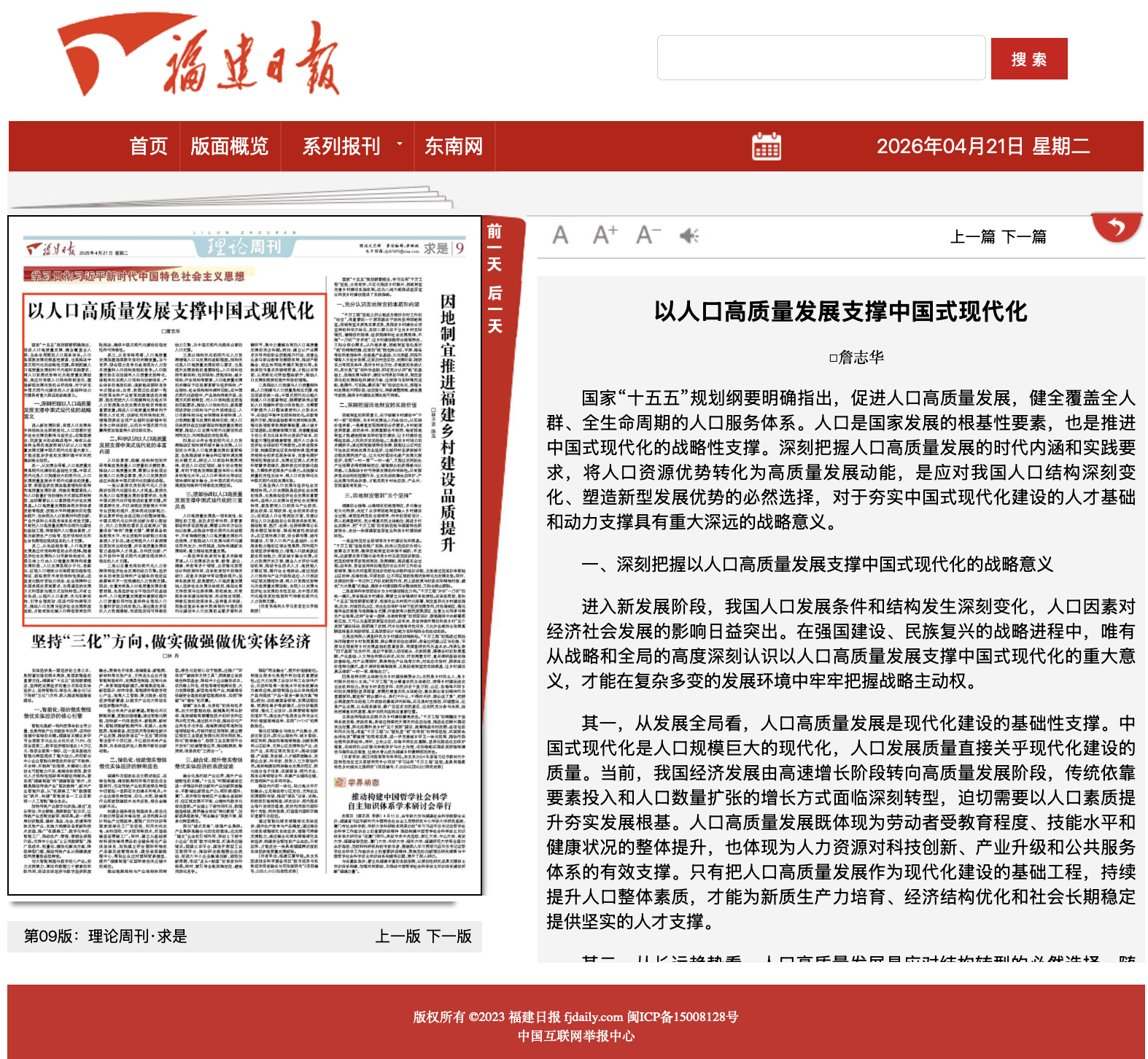Open the 版面概览 menu item
Screen dimensions: 1148x1059
click(229, 147)
